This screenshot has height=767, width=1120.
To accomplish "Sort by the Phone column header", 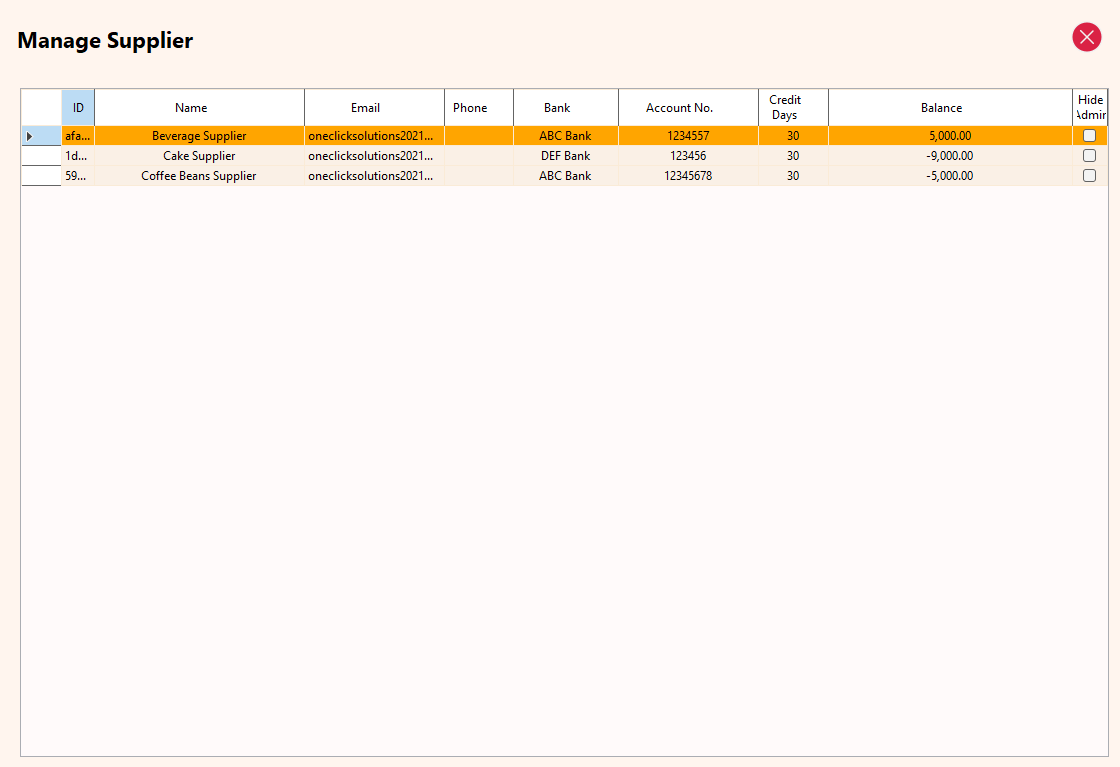I will click(479, 108).
